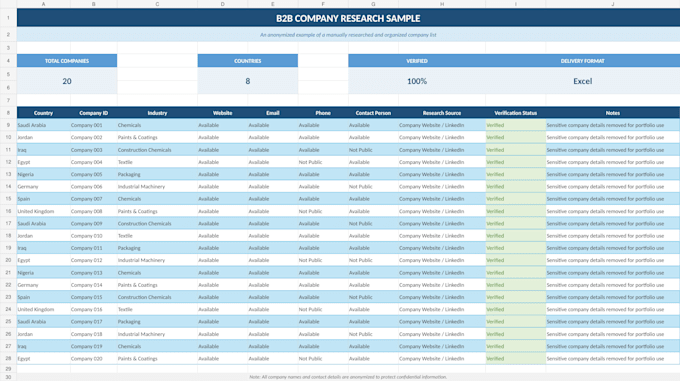The image size is (680, 381).
Task: Click the Industry table header
Action: [157, 113]
